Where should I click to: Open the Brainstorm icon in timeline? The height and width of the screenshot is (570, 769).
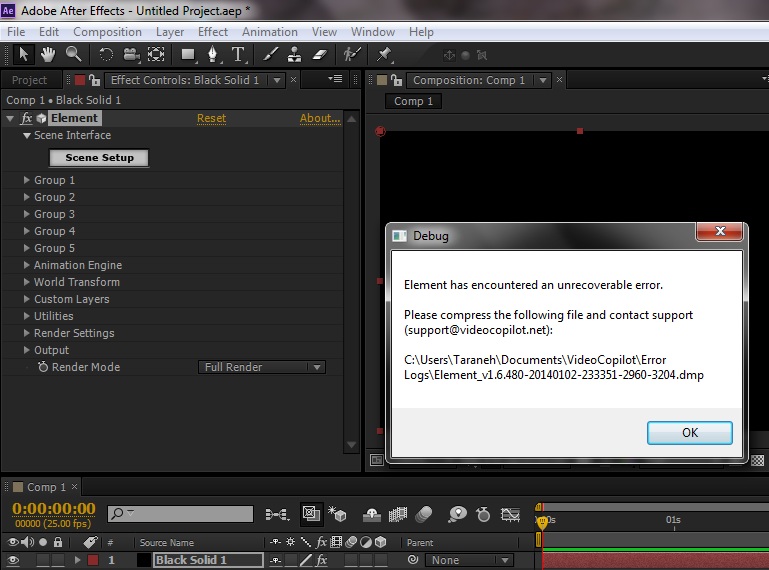458,514
